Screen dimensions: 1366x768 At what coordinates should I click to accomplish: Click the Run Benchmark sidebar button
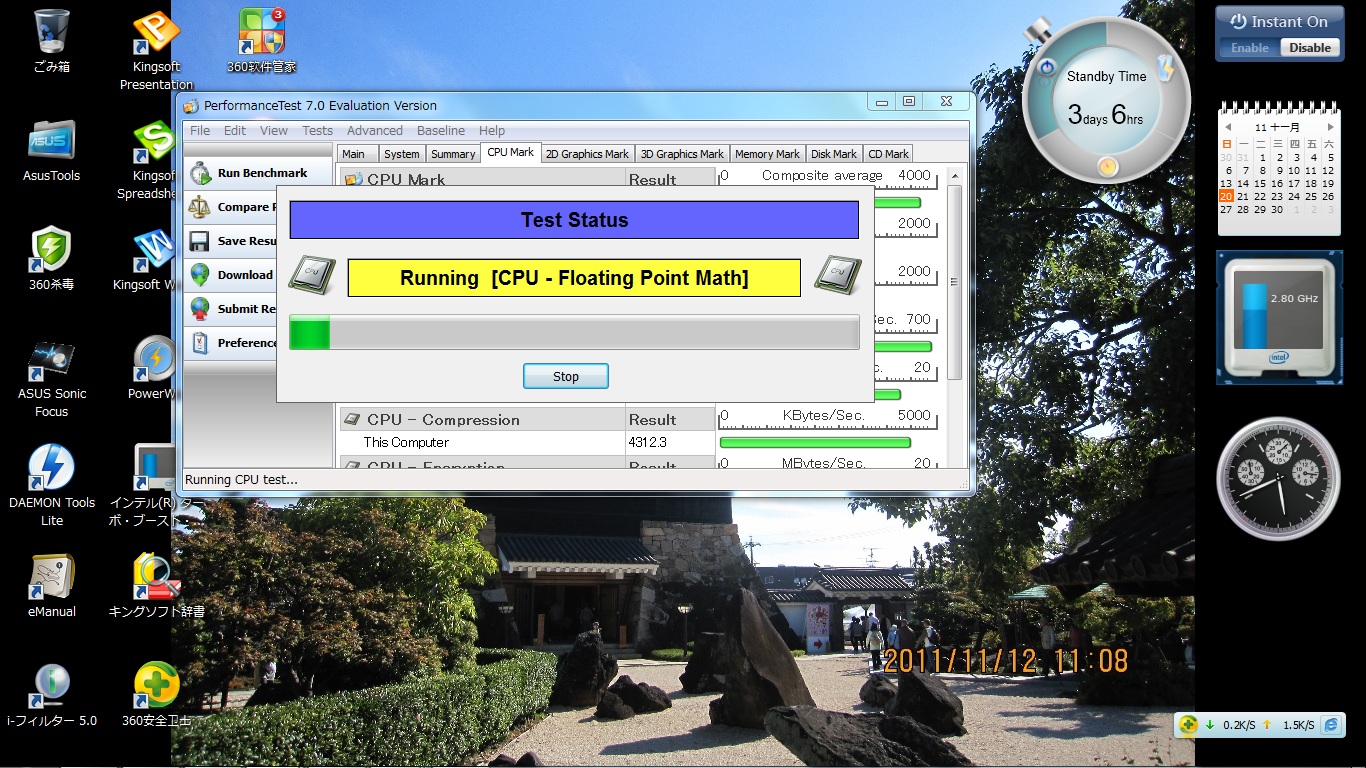[x=258, y=173]
